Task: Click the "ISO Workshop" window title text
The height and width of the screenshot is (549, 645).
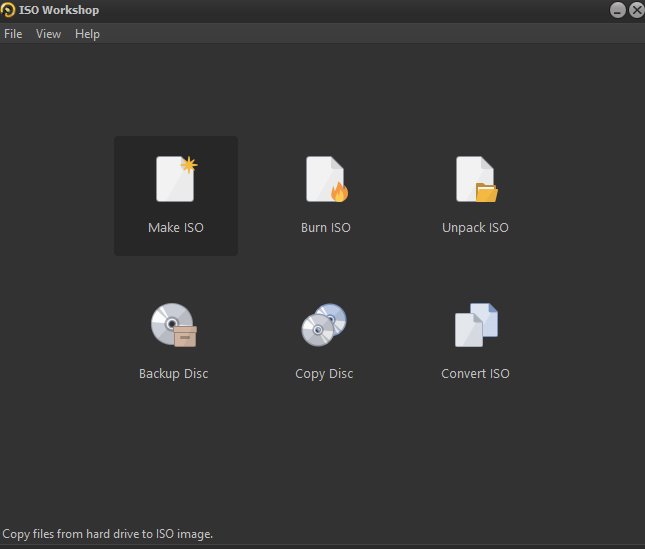Action: pyautogui.click(x=59, y=10)
